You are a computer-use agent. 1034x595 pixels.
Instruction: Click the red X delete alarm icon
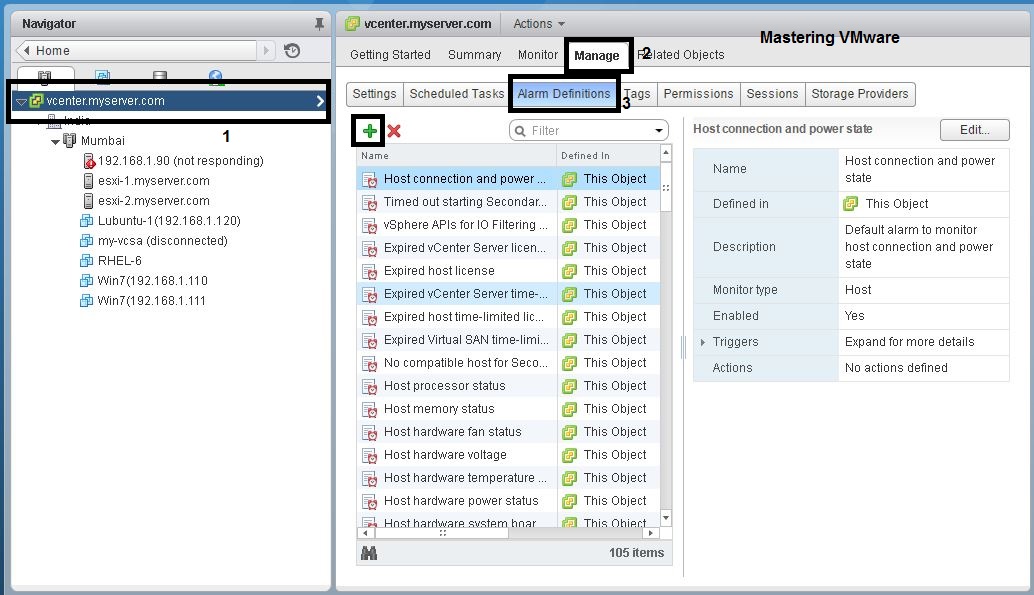394,131
